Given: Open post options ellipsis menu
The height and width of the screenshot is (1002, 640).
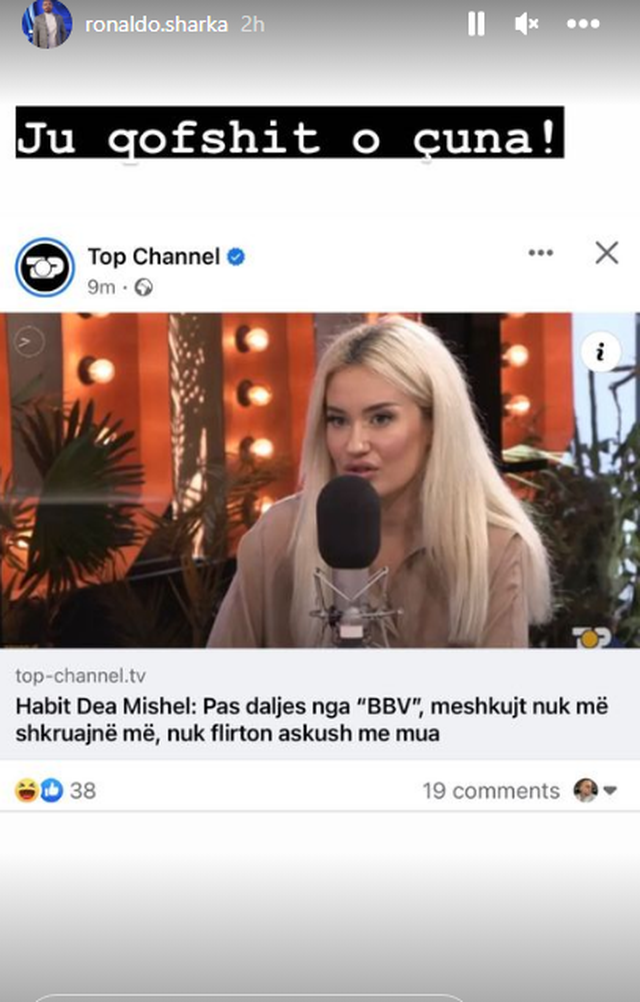Looking at the screenshot, I should pos(540,253).
